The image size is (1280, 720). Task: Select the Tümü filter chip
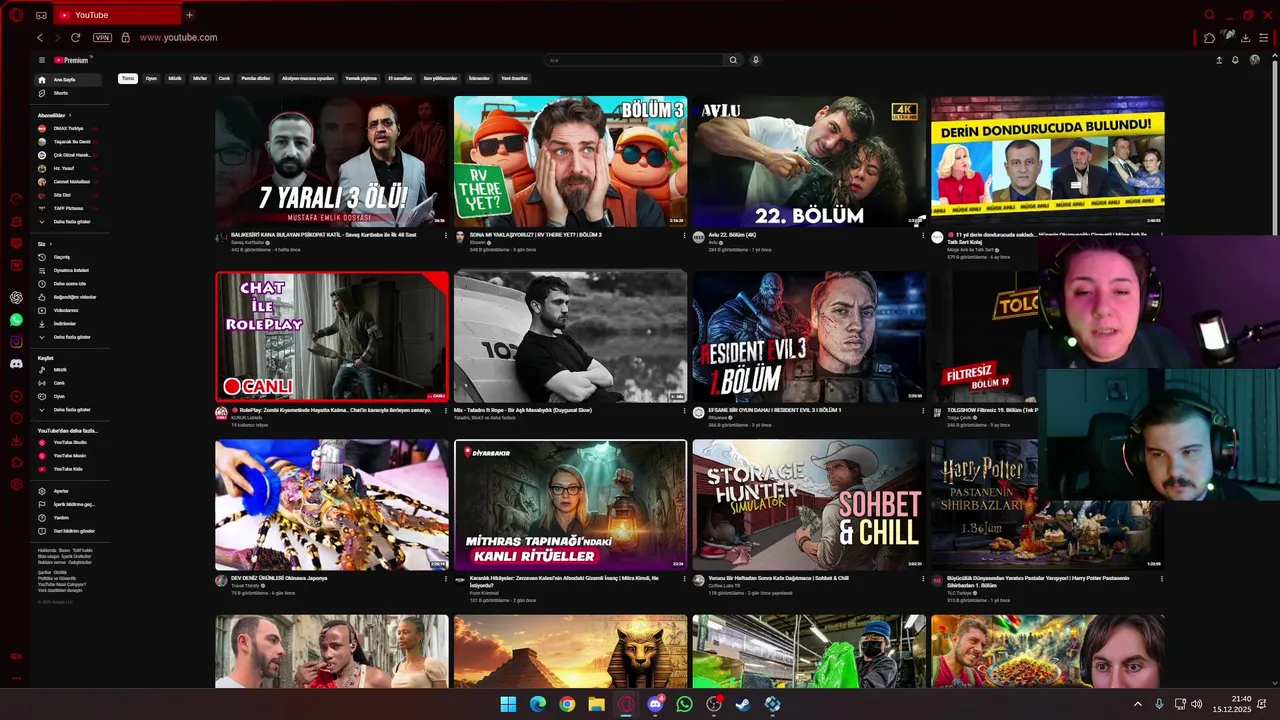[127, 78]
